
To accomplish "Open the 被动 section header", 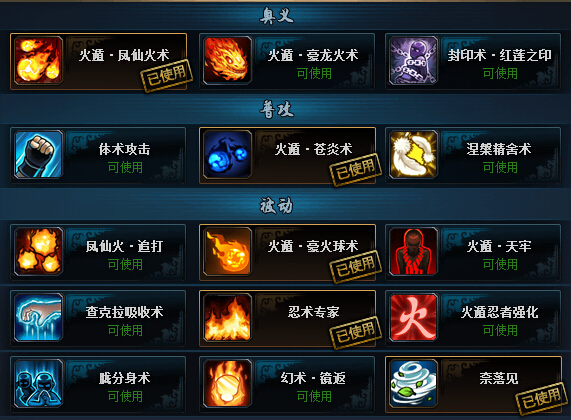I will pos(277,205).
